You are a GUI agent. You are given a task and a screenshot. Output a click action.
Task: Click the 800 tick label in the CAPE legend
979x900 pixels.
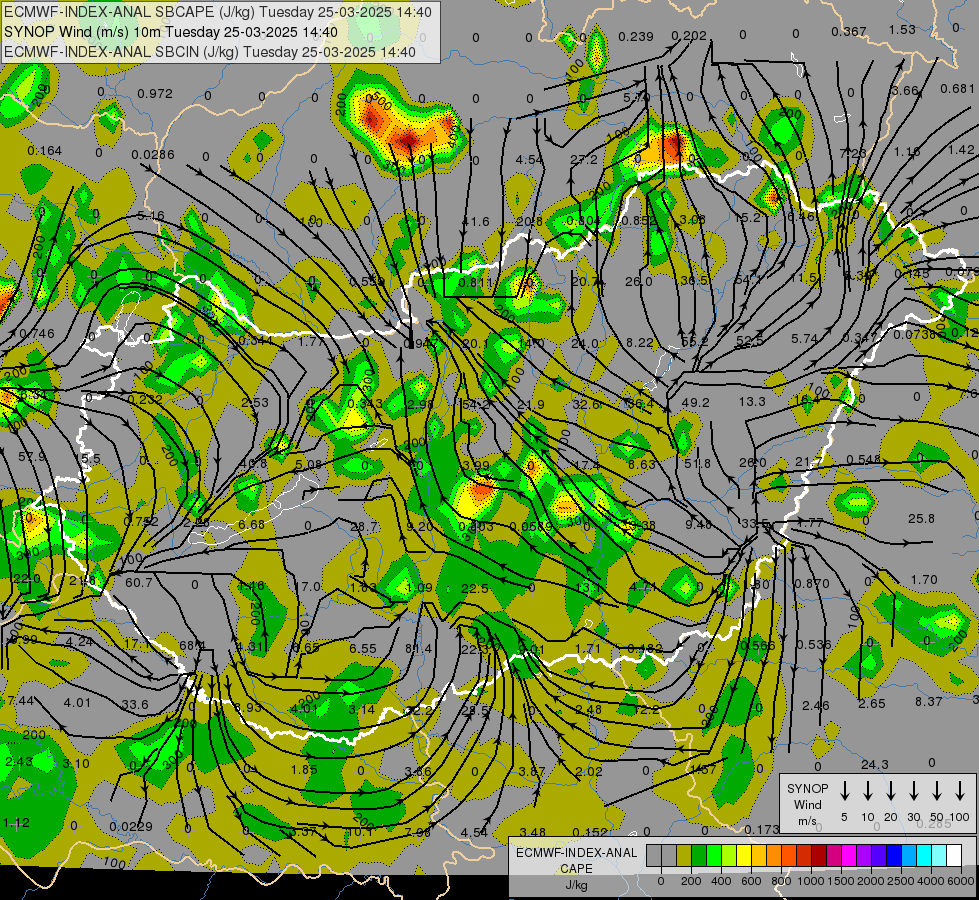[x=781, y=881]
